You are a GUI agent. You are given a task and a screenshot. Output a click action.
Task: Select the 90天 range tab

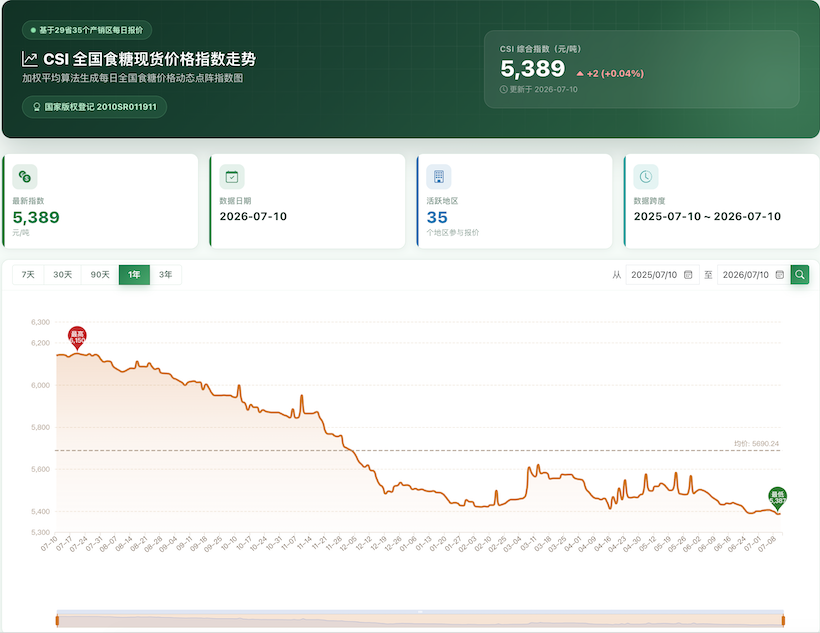(x=100, y=275)
